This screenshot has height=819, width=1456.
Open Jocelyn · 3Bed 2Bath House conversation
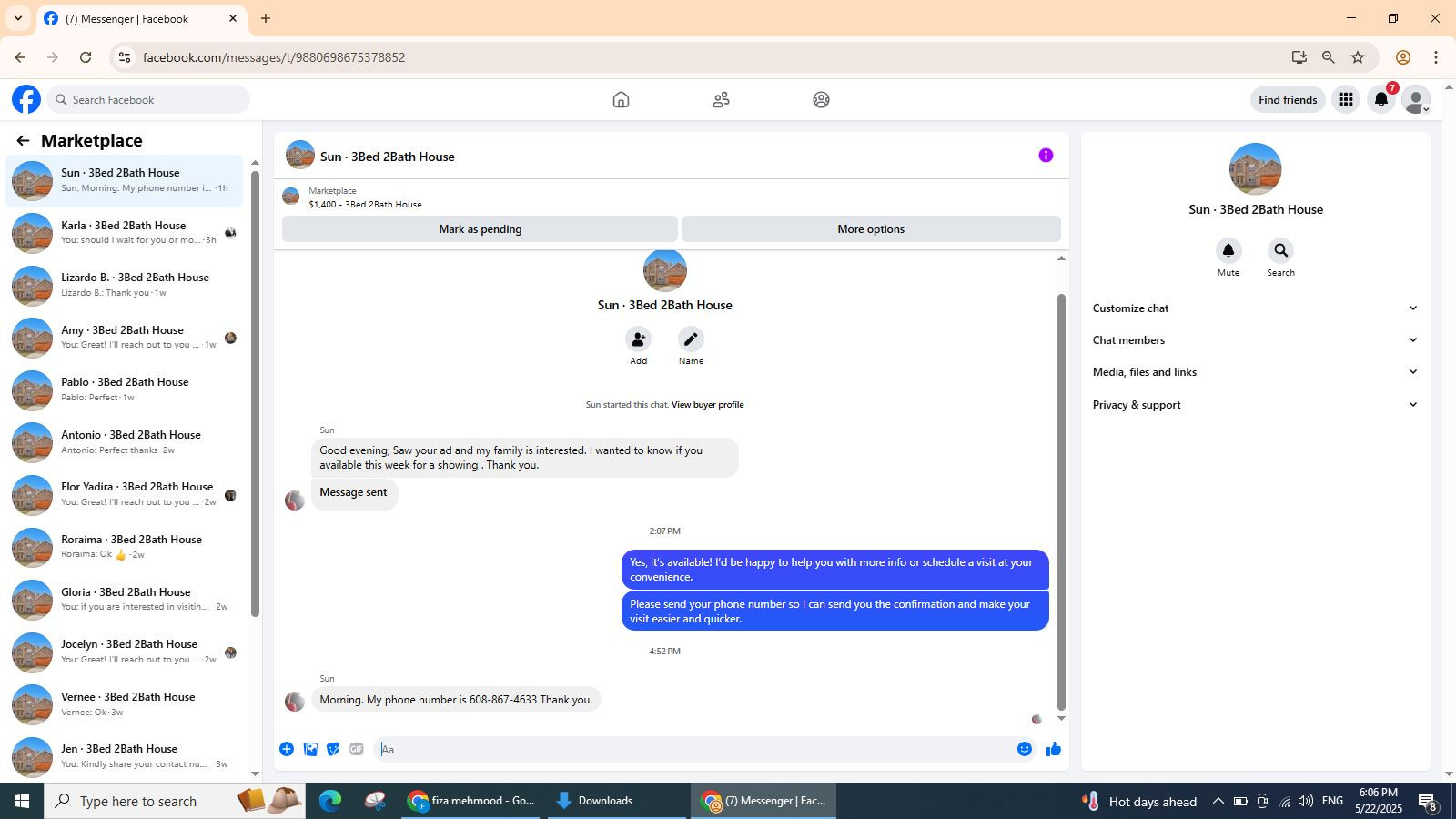tap(125, 652)
